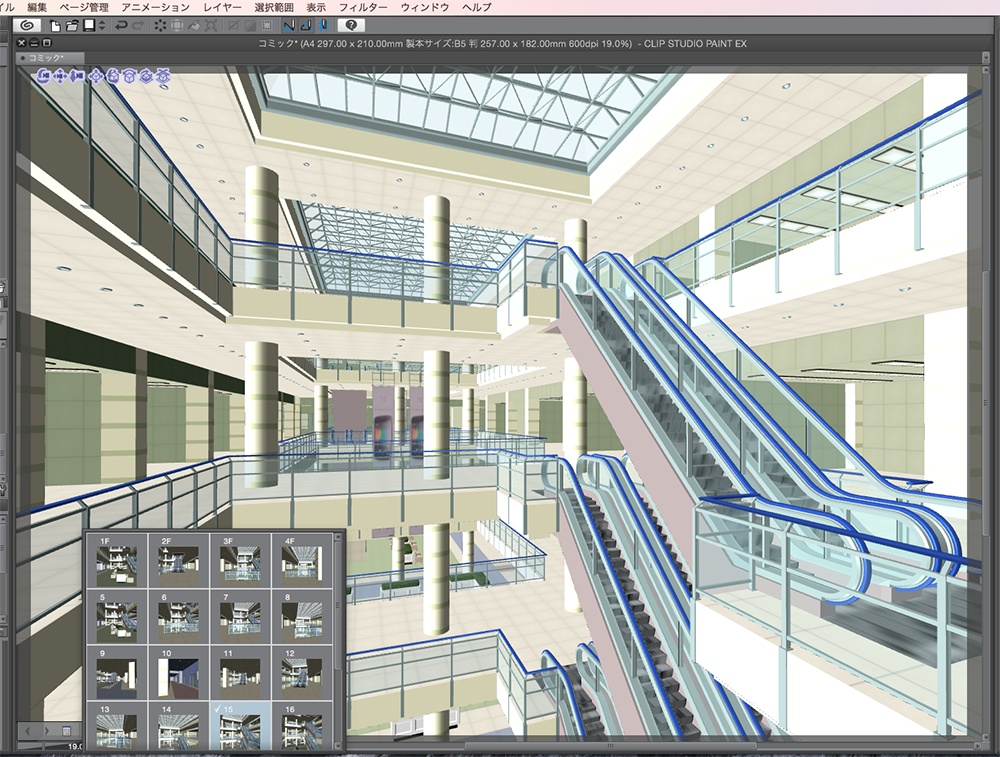Open CLIP STUDIO help question icon
This screenshot has width=1000, height=757.
point(351,26)
